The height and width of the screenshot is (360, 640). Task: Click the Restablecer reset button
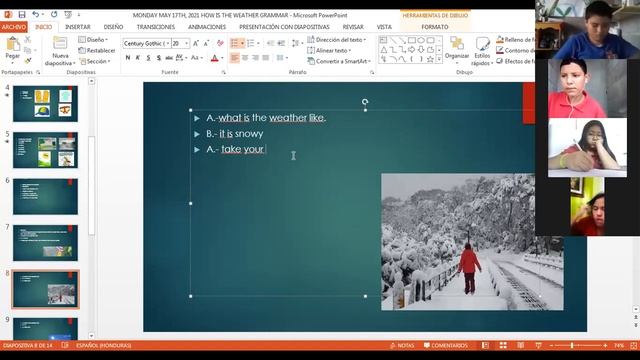[97, 50]
